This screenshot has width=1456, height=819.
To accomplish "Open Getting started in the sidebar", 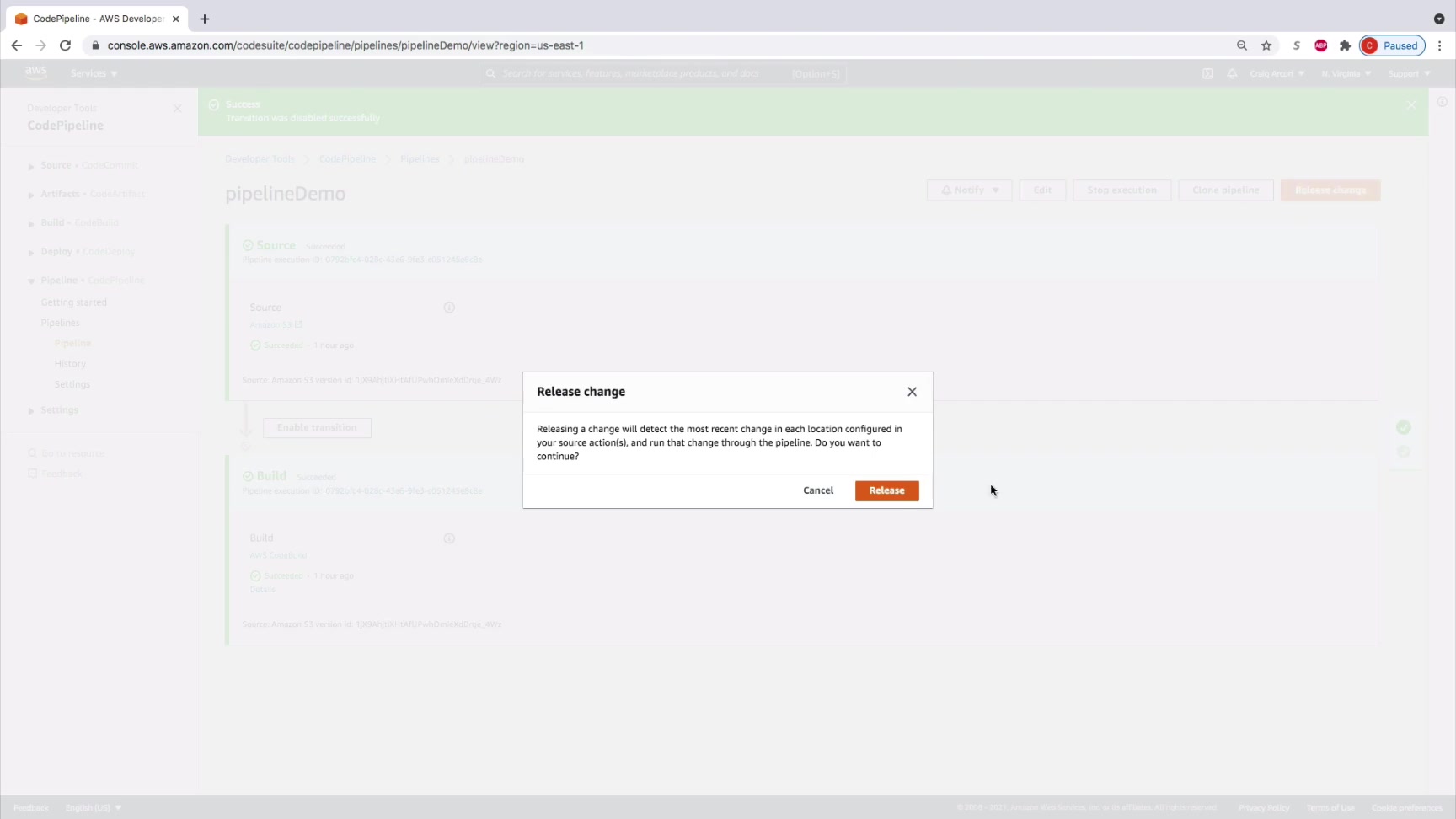I will tap(74, 302).
